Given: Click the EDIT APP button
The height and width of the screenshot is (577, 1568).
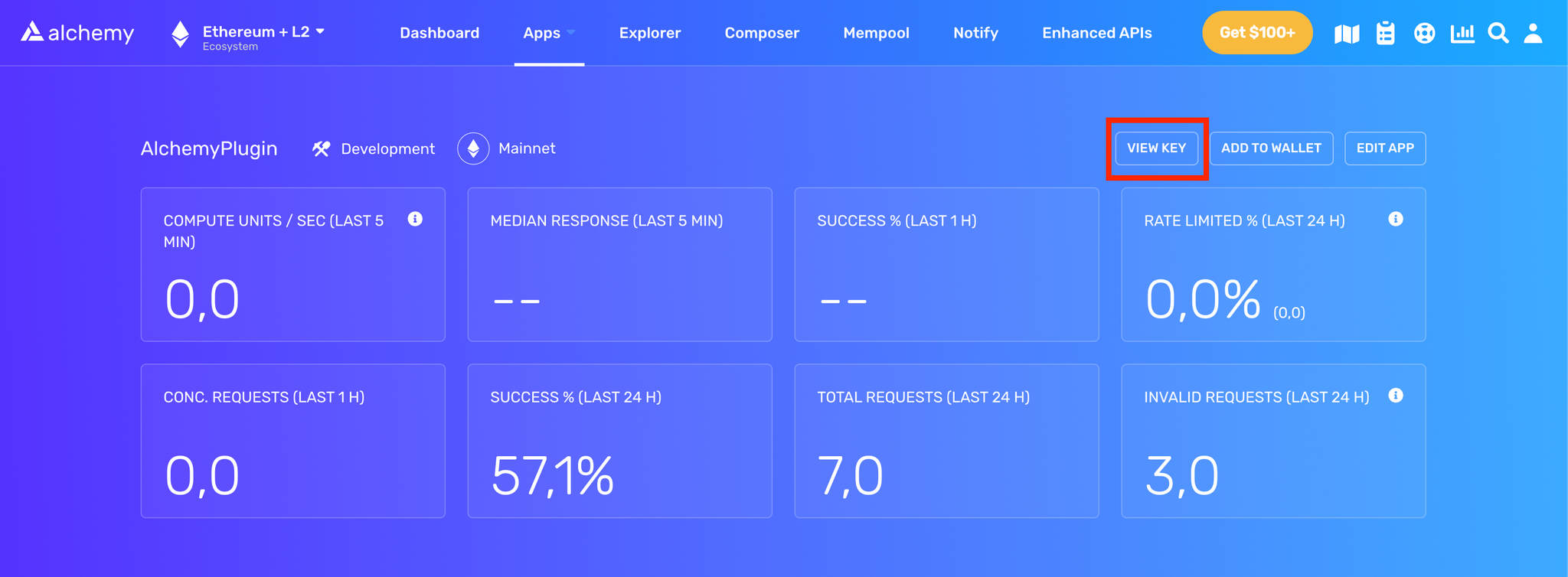Looking at the screenshot, I should click(1385, 148).
